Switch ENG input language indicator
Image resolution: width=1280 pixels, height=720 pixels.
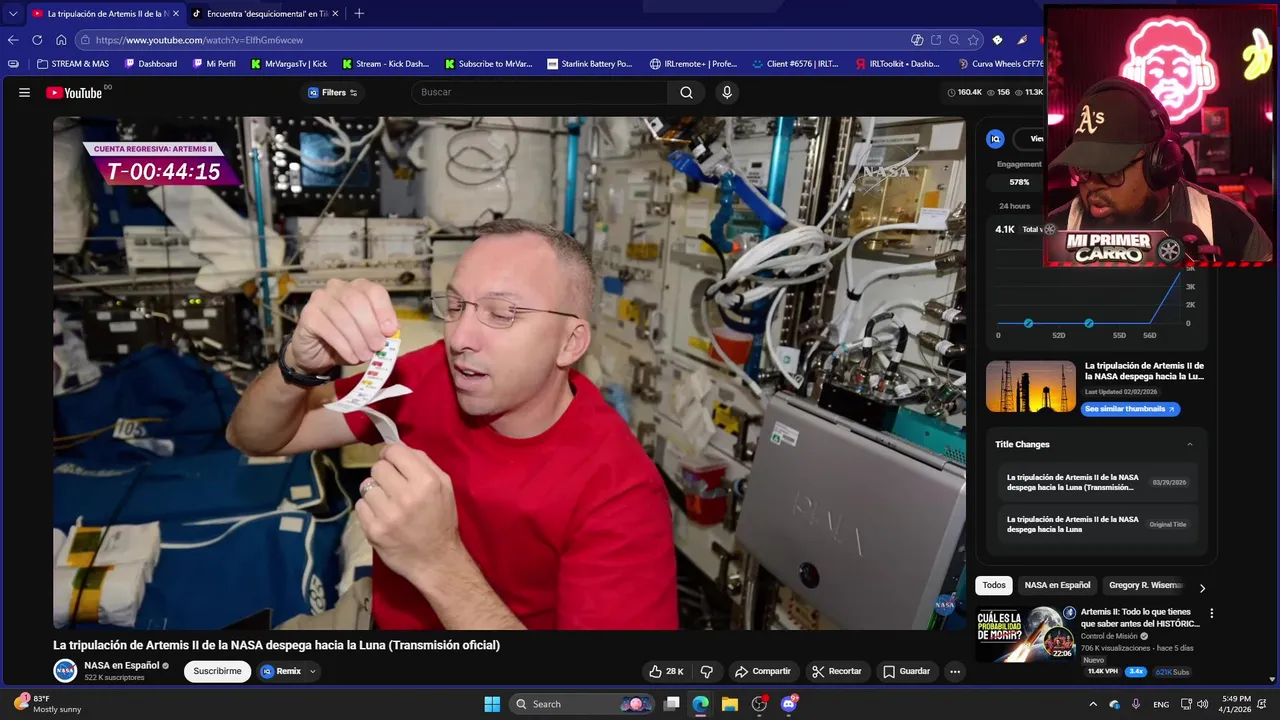1161,704
